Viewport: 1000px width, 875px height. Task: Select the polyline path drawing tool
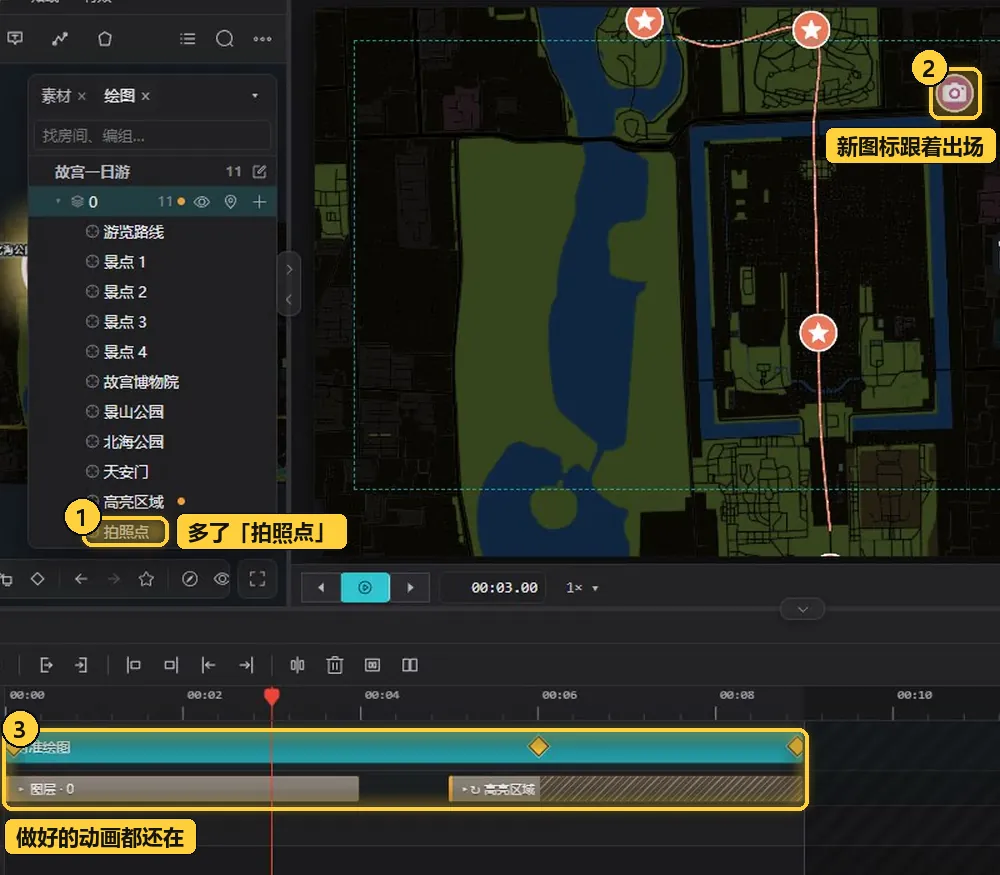[60, 39]
